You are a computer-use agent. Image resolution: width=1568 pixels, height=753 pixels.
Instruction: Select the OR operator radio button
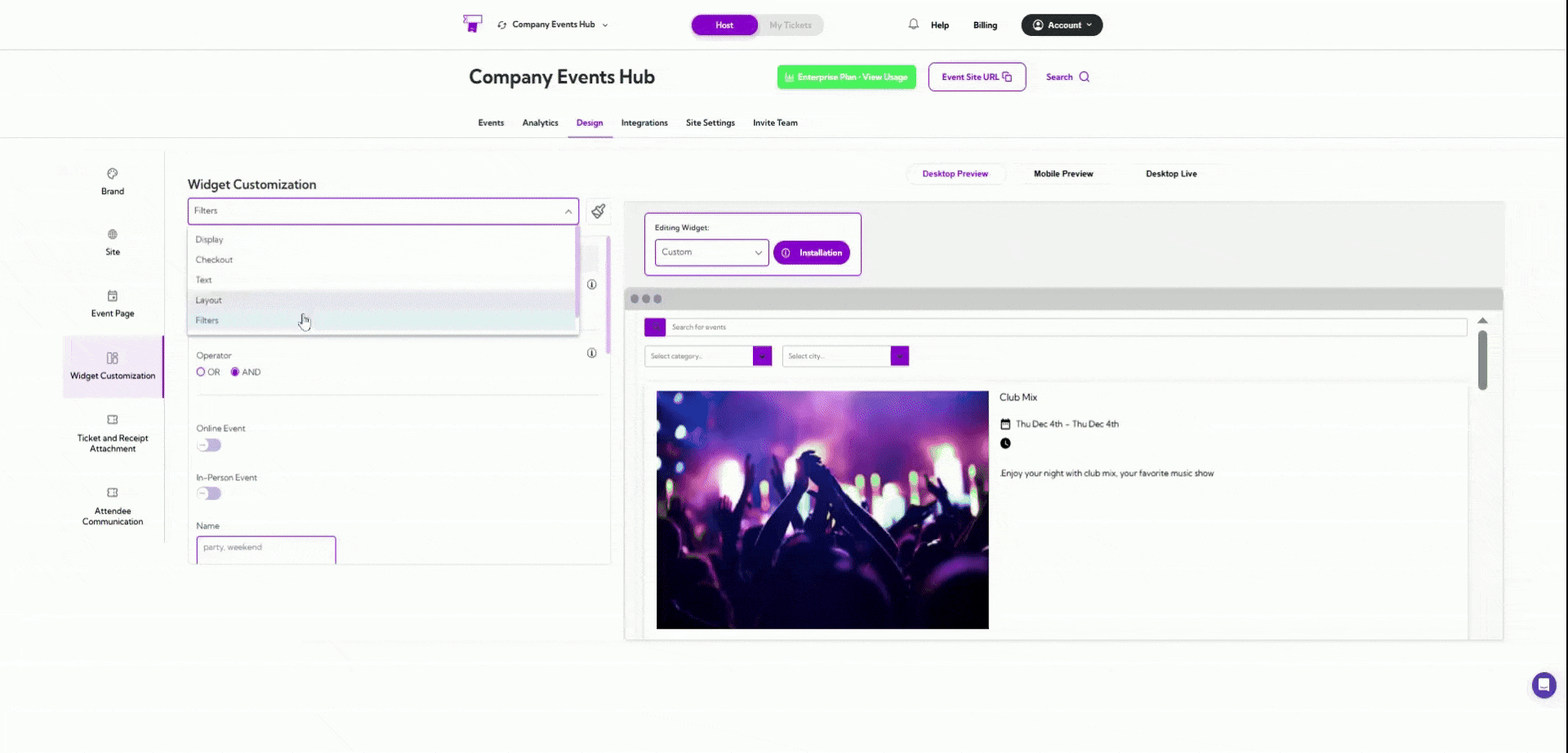(201, 372)
